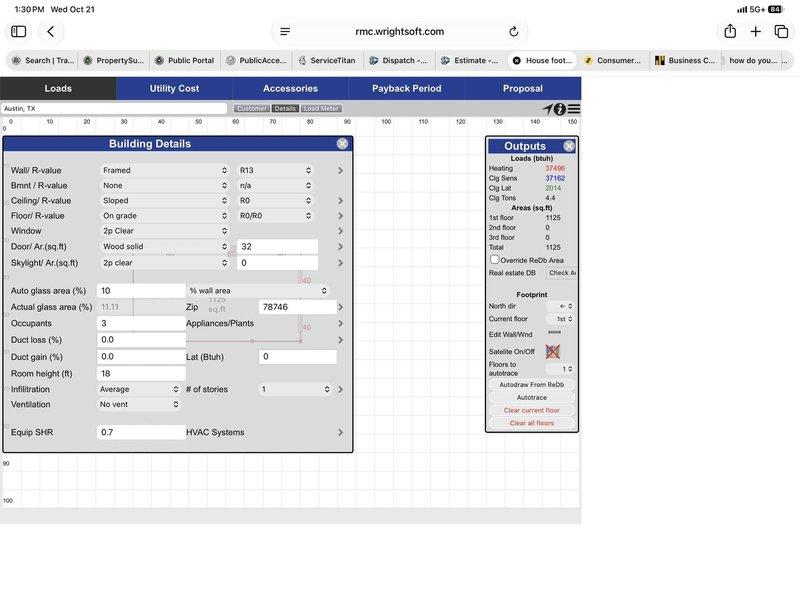The image size is (800, 600).
Task: Show the Safari tab overview
Action: [x=781, y=32]
